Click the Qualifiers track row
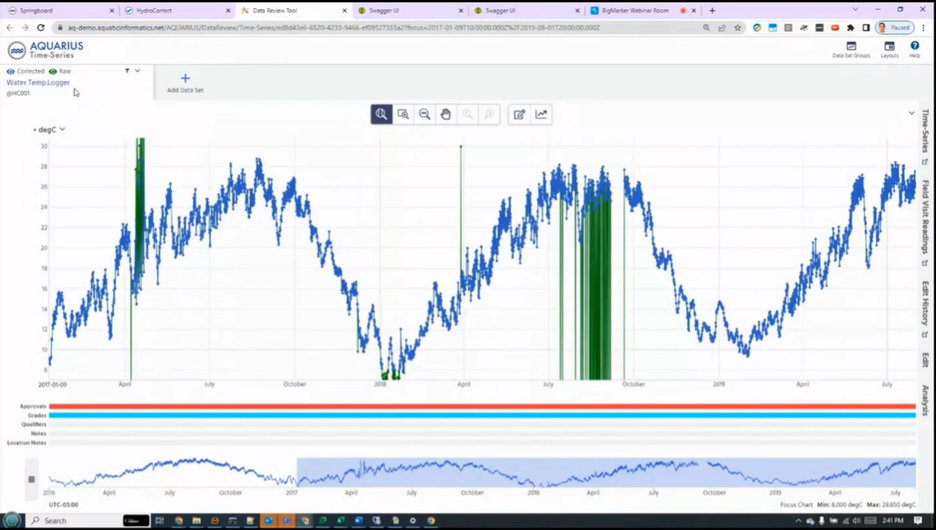The height and width of the screenshot is (530, 936). pyautogui.click(x=482, y=424)
